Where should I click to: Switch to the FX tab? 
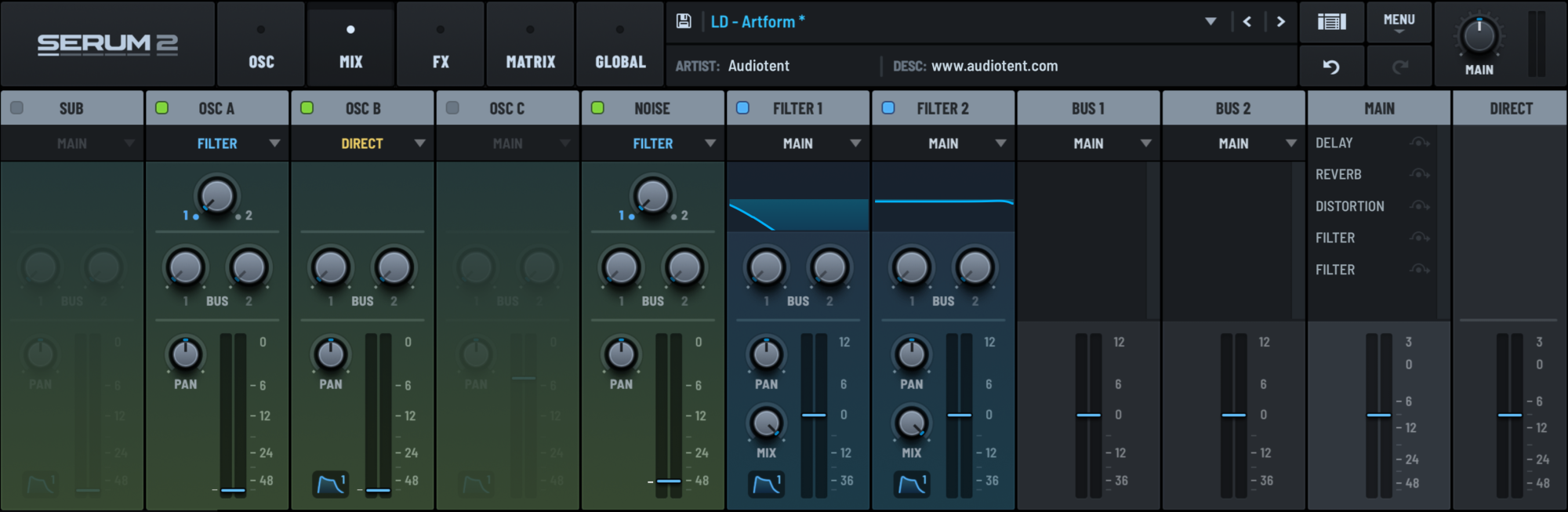click(441, 44)
